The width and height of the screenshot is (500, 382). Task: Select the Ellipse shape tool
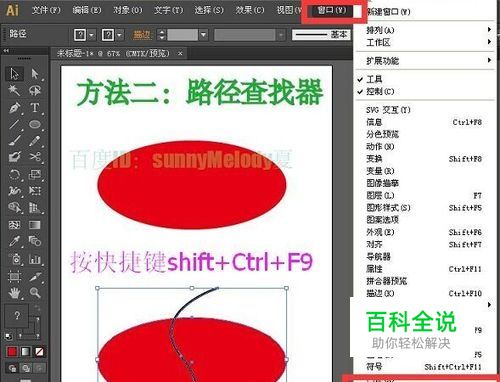(35, 124)
